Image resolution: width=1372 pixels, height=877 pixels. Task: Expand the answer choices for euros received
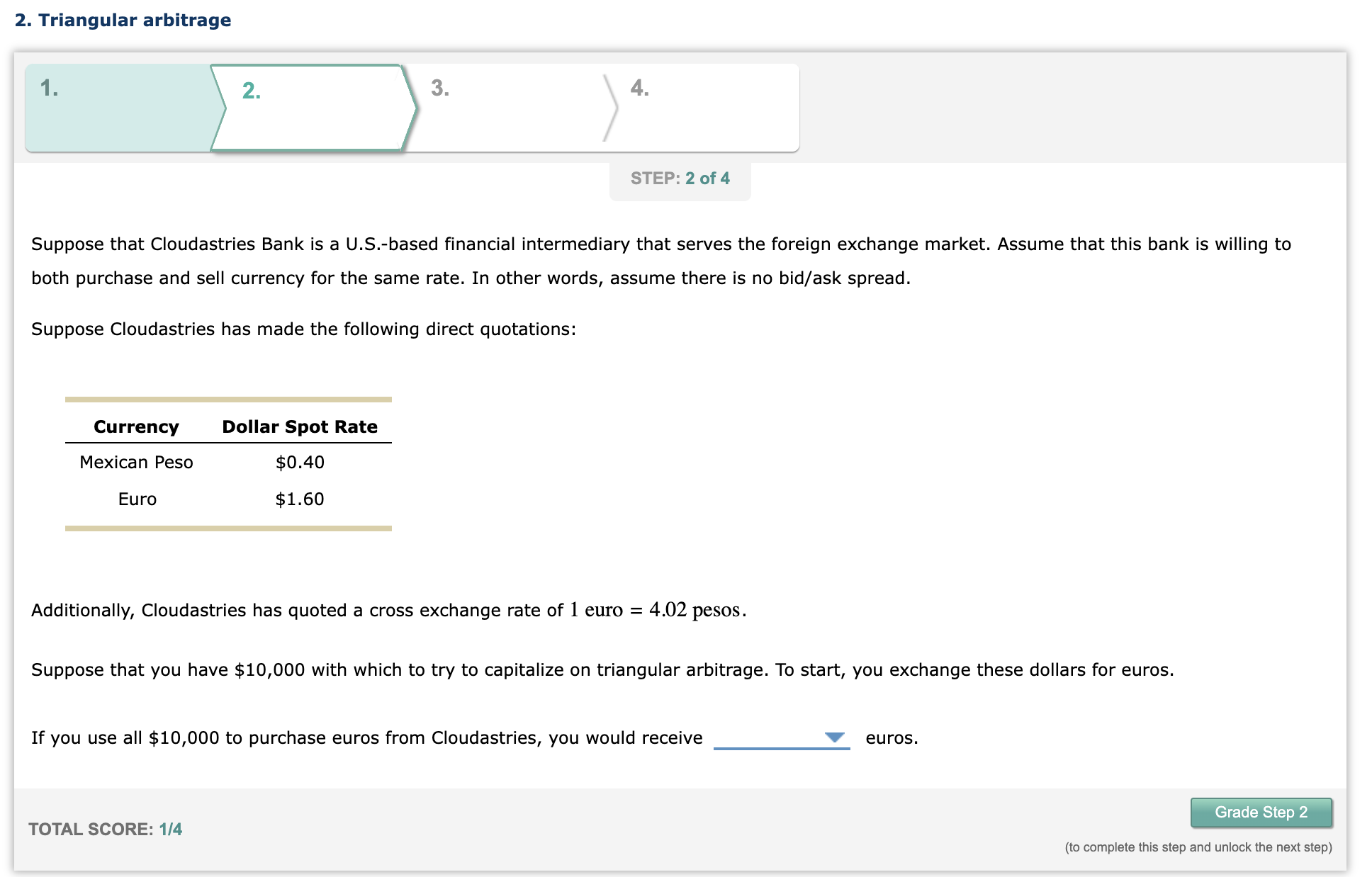(x=780, y=737)
